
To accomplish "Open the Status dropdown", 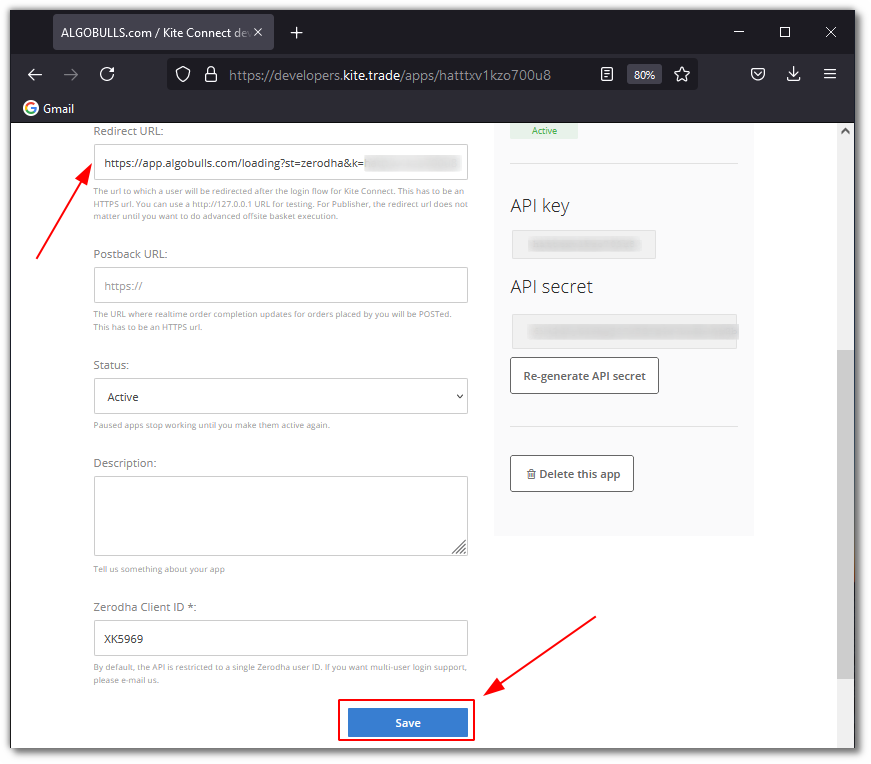I will [x=281, y=396].
